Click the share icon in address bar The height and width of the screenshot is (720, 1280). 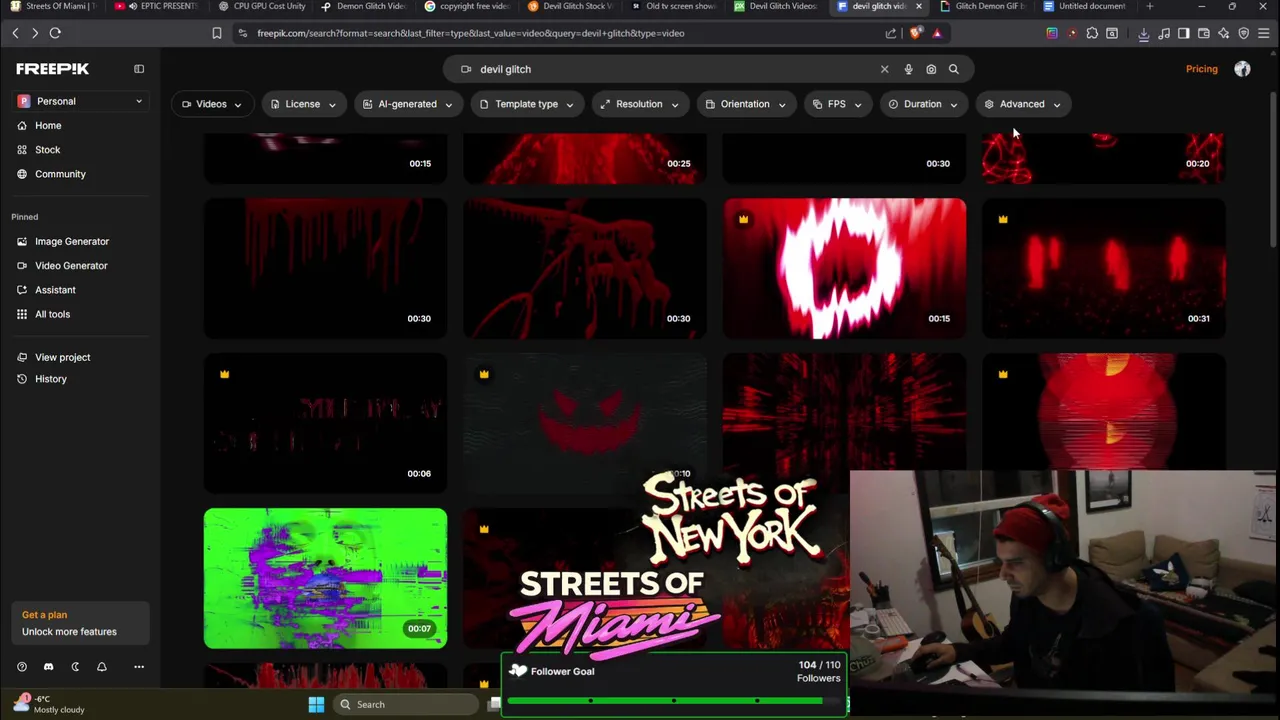891,33
